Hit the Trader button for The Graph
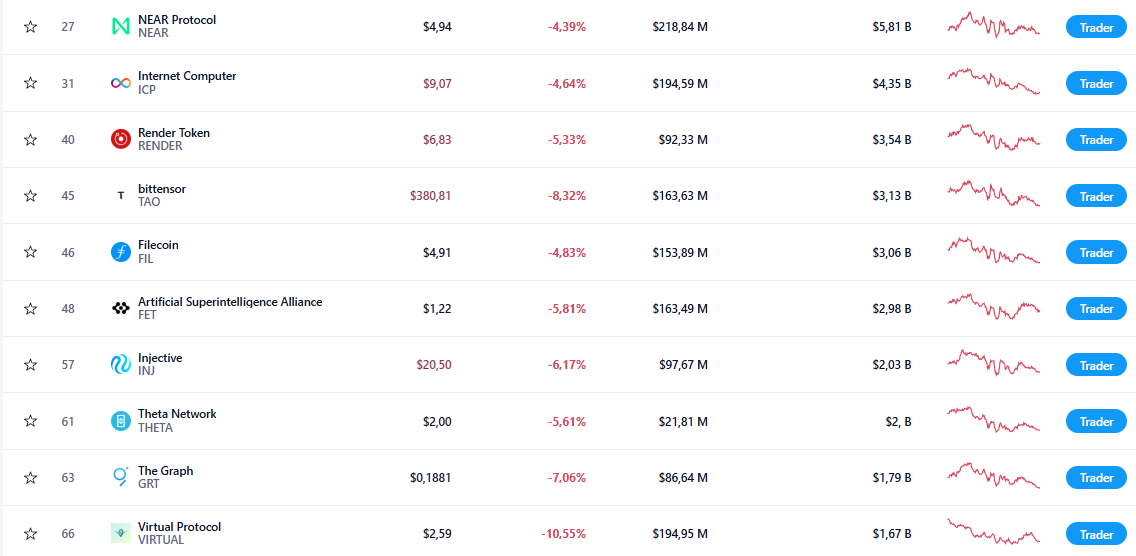The height and width of the screenshot is (556, 1136). 1096,478
